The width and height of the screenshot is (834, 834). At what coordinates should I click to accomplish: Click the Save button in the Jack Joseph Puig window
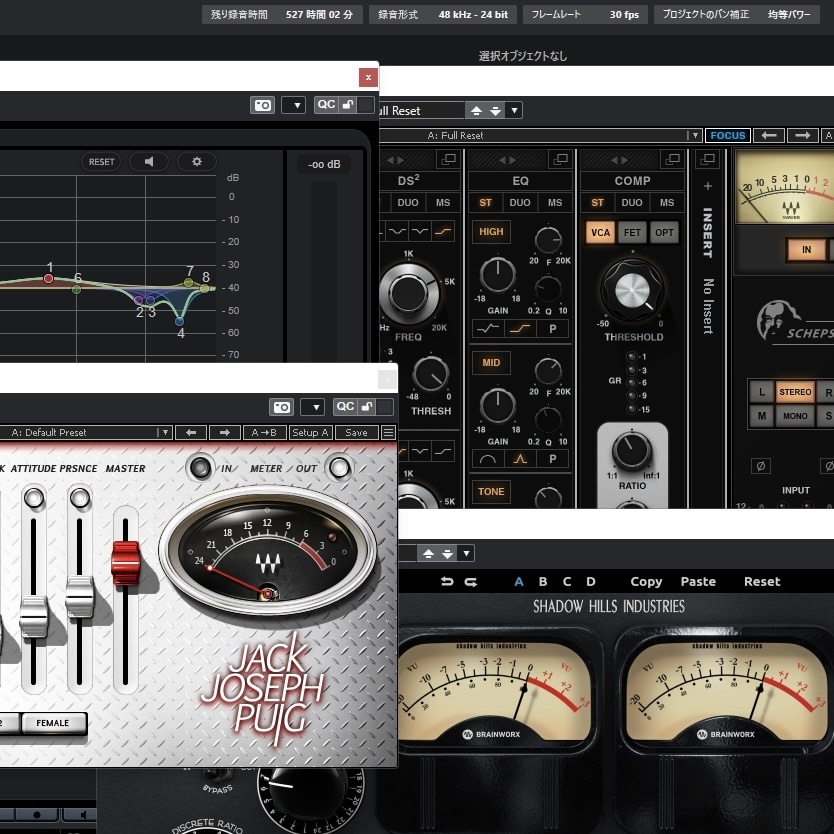coord(356,432)
